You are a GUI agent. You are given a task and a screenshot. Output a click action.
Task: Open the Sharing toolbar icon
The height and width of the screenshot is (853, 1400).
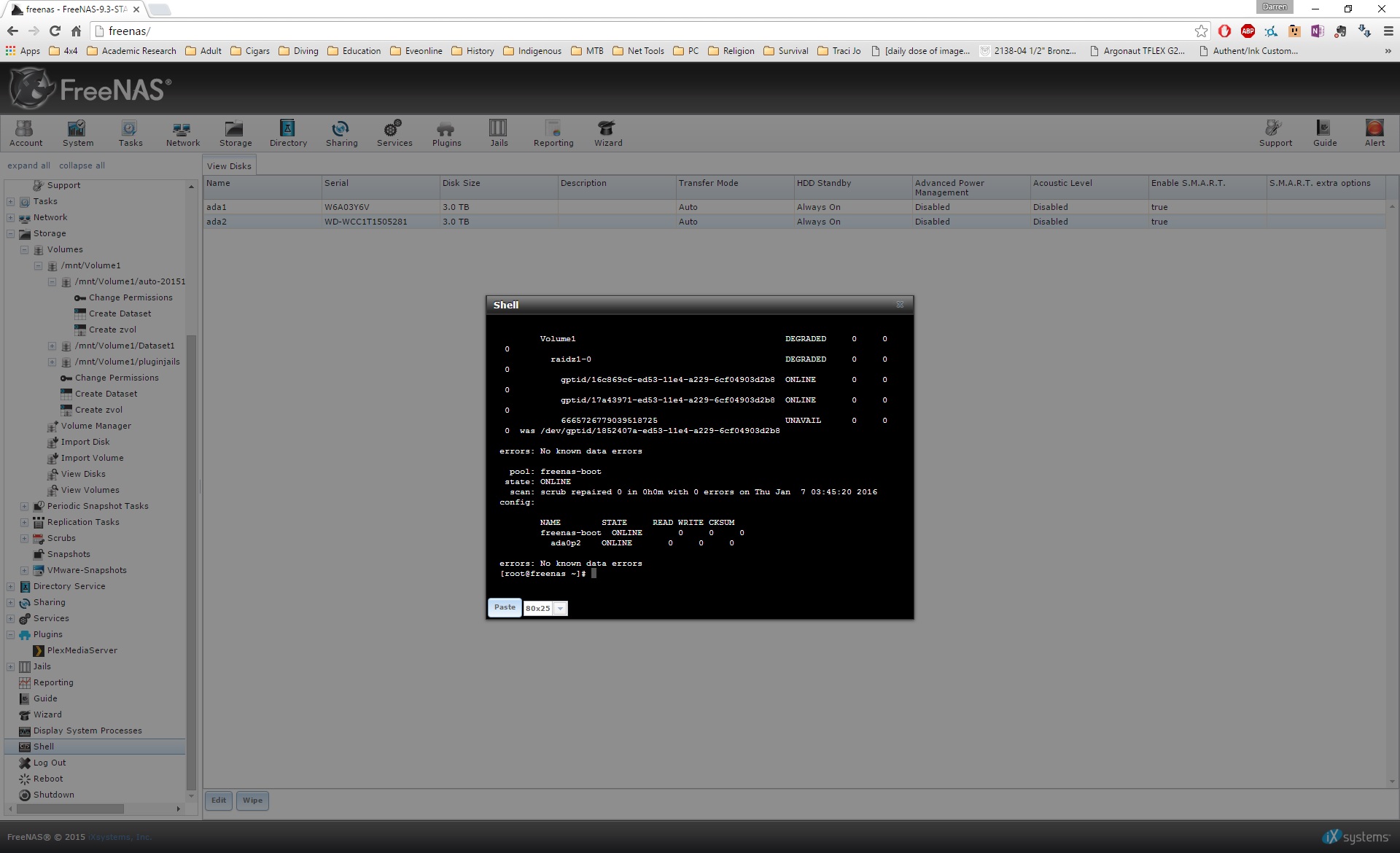click(341, 133)
